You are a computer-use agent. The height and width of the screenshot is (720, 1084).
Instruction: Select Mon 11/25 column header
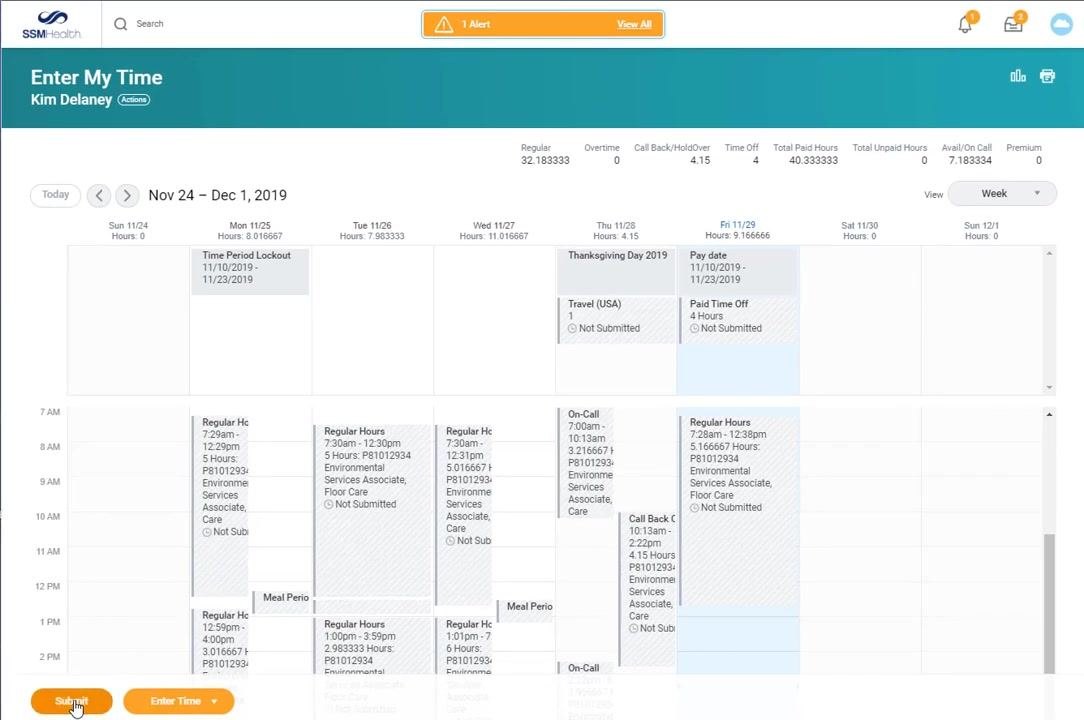tap(250, 231)
